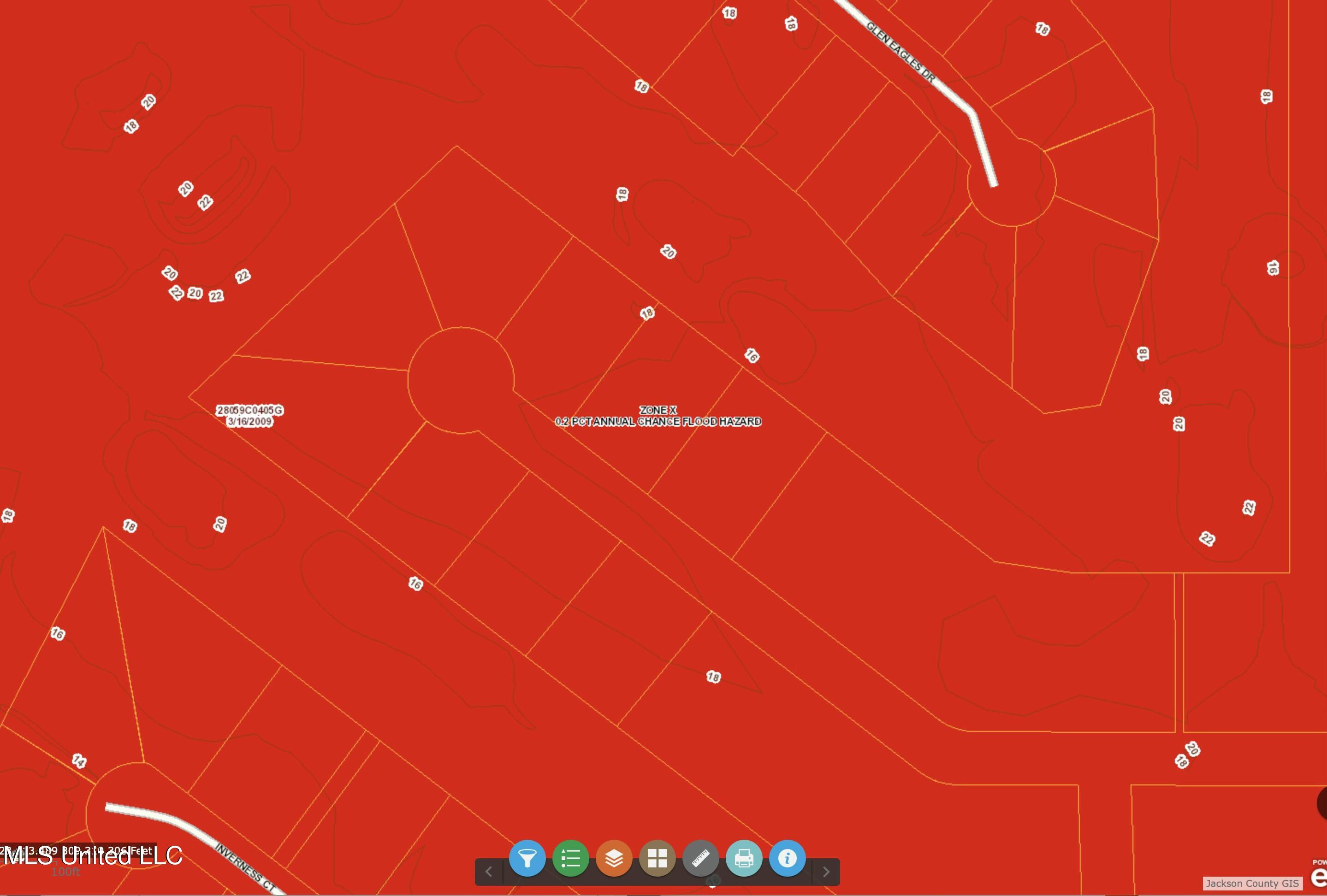The height and width of the screenshot is (896, 1327).
Task: Click the coordinates readout in Feet
Action: (x=77, y=850)
